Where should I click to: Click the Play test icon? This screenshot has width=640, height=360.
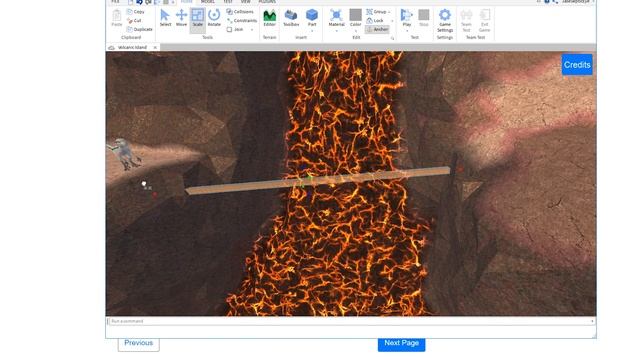(x=407, y=16)
